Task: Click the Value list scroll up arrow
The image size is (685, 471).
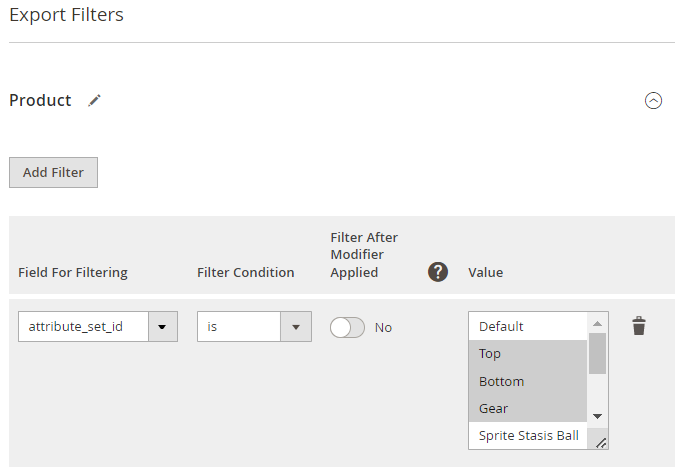Action: click(x=597, y=324)
